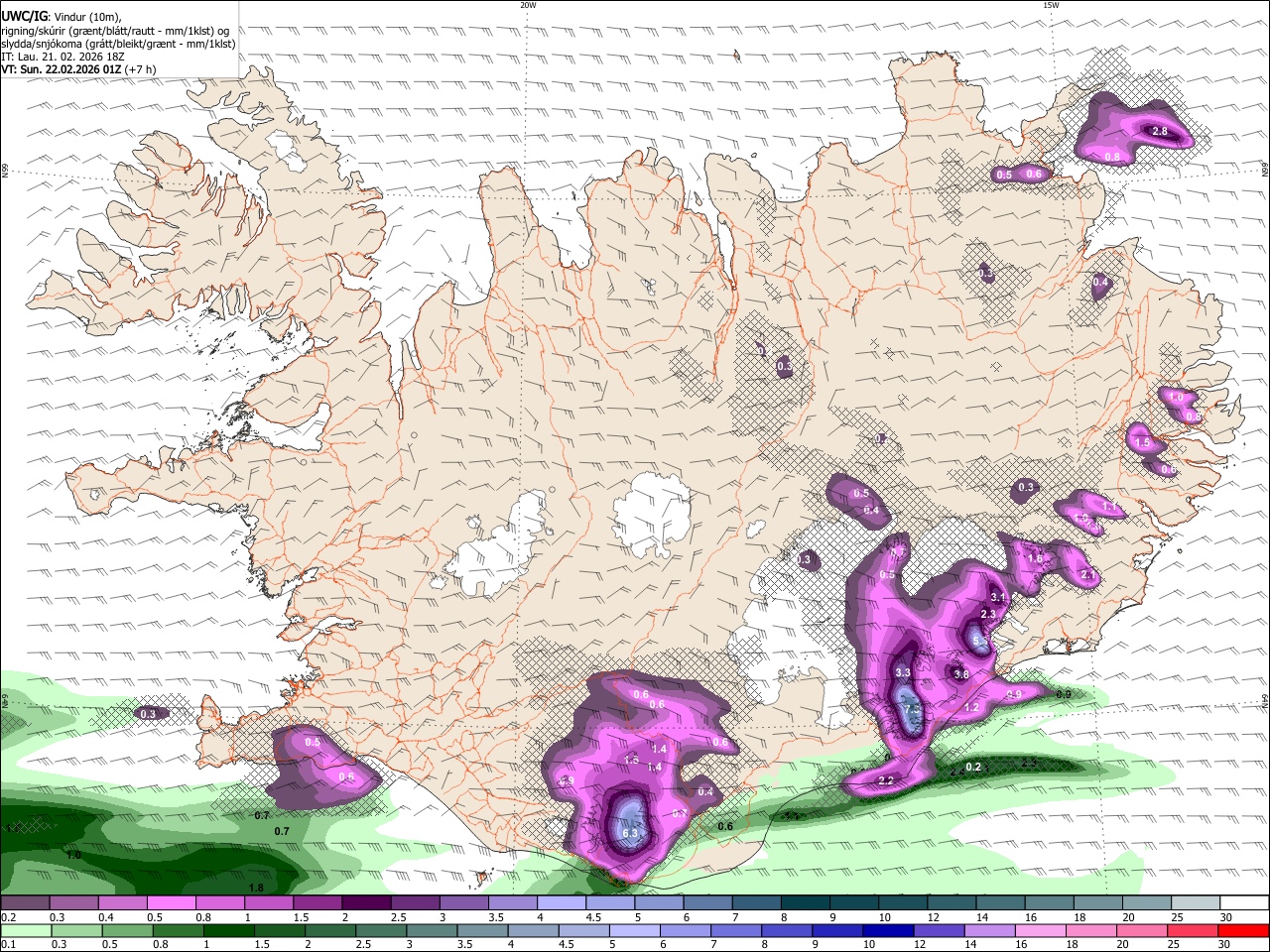Pick the deep blue 10 swatch in lower legend
Image resolution: width=1270 pixels, height=952 pixels.
click(x=887, y=930)
